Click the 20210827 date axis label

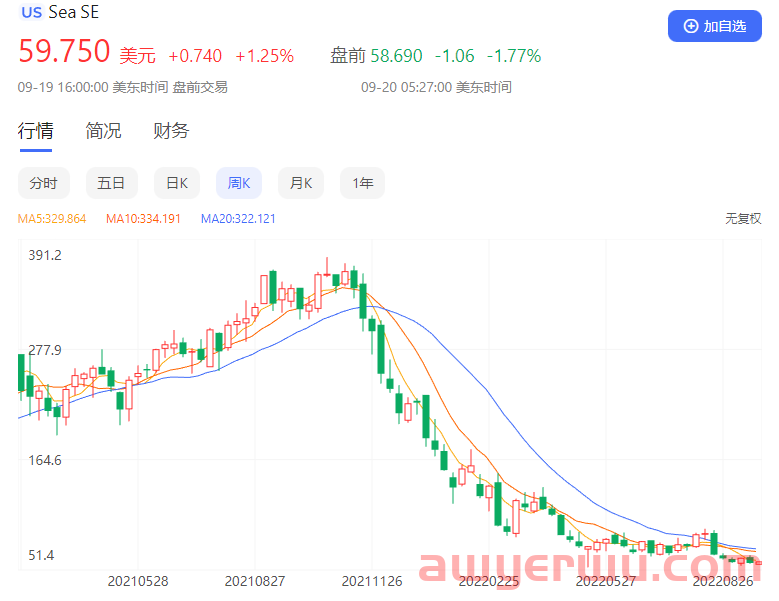pyautogui.click(x=255, y=581)
